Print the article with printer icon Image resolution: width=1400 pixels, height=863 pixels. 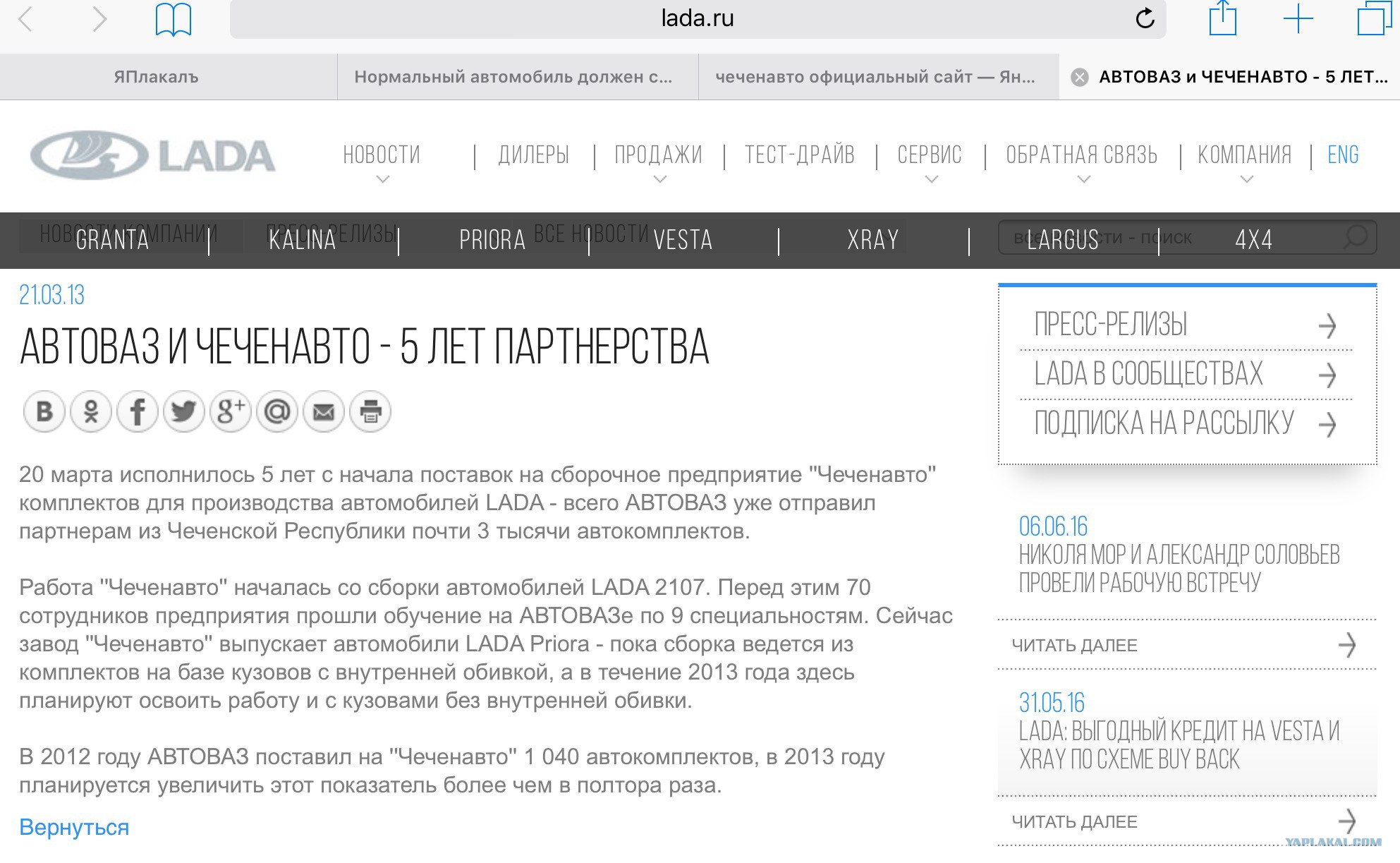[x=370, y=411]
